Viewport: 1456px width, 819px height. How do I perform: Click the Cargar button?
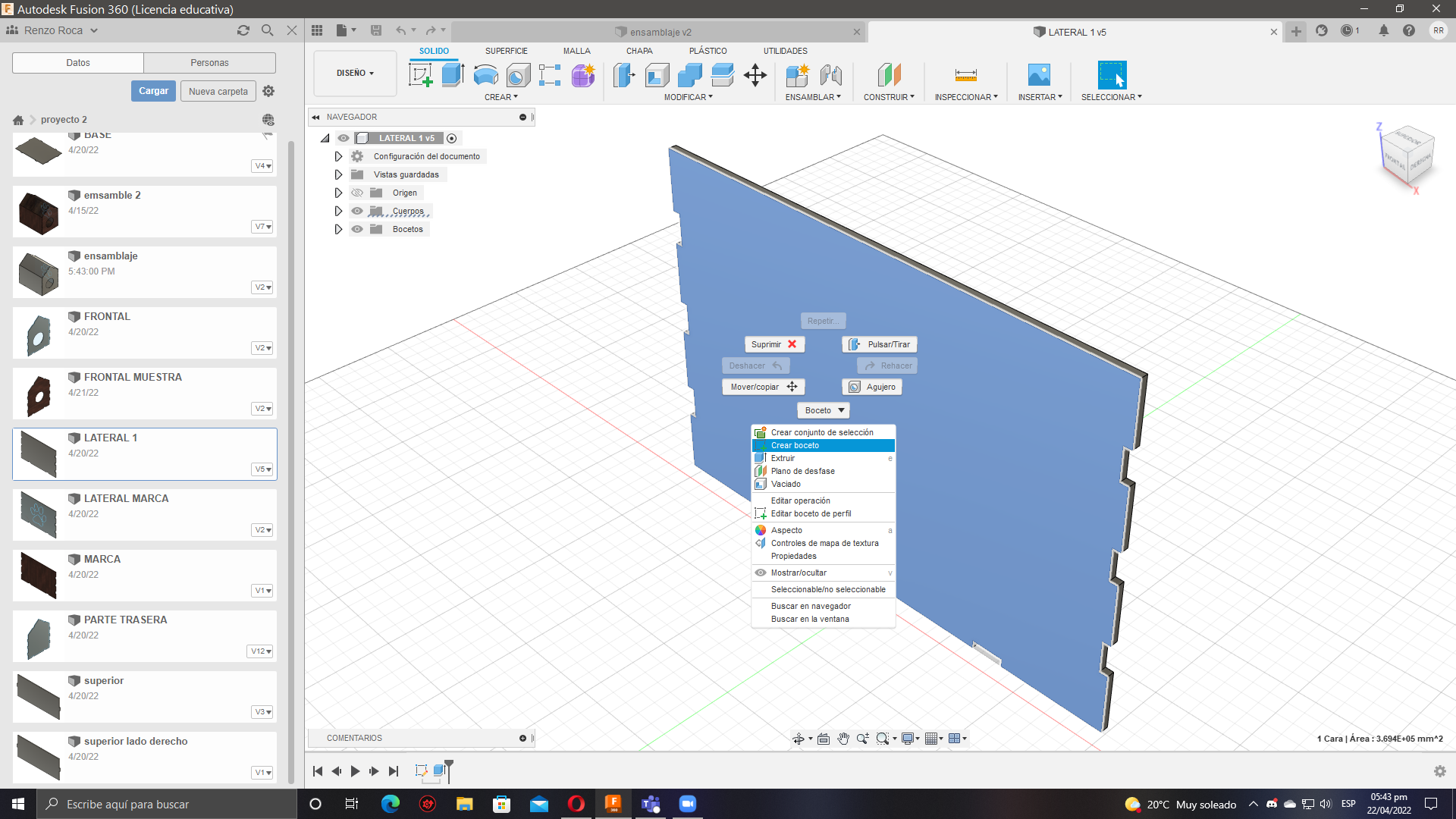154,91
